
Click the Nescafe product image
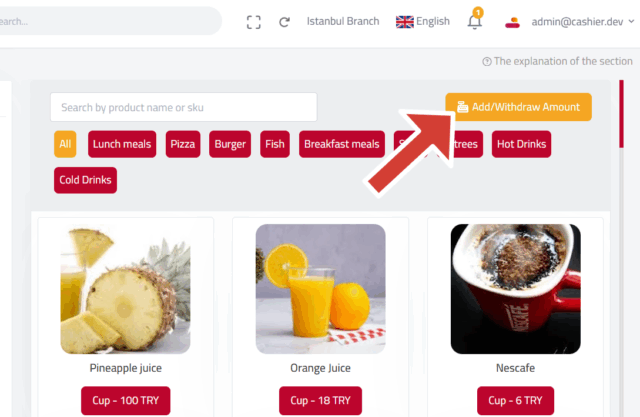(516, 289)
